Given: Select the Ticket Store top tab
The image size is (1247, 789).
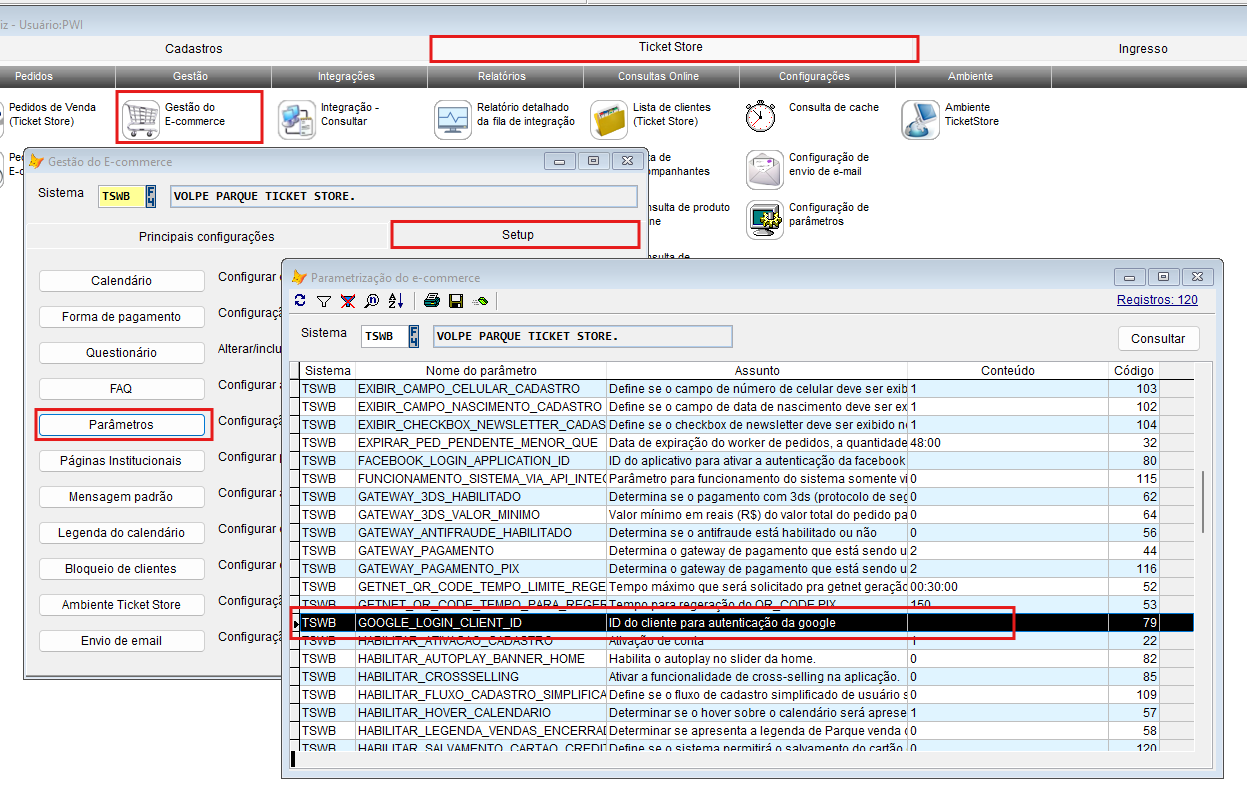Looking at the screenshot, I should click(x=672, y=48).
